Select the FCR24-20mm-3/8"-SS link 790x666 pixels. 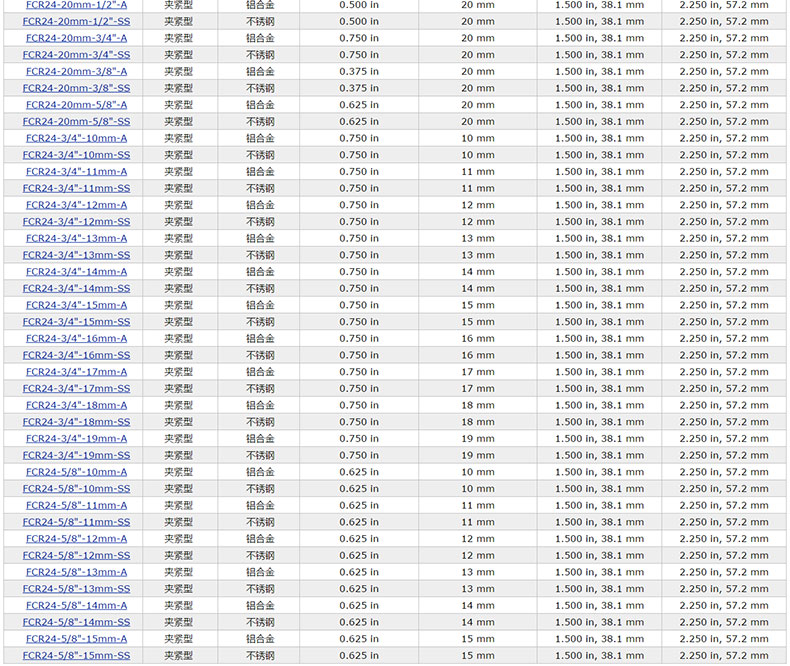click(76, 88)
